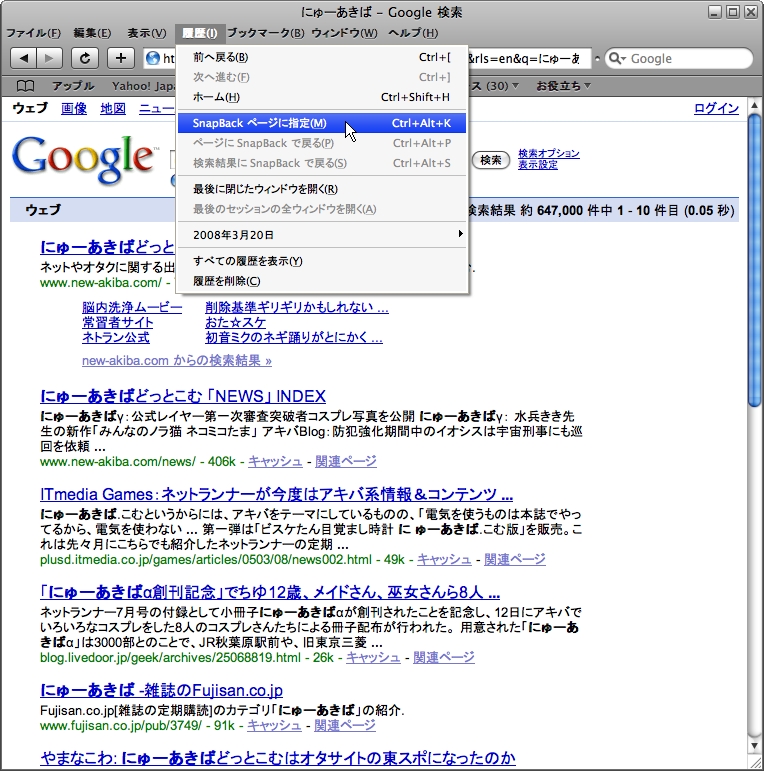Open the 表示(V) menu

click(147, 33)
